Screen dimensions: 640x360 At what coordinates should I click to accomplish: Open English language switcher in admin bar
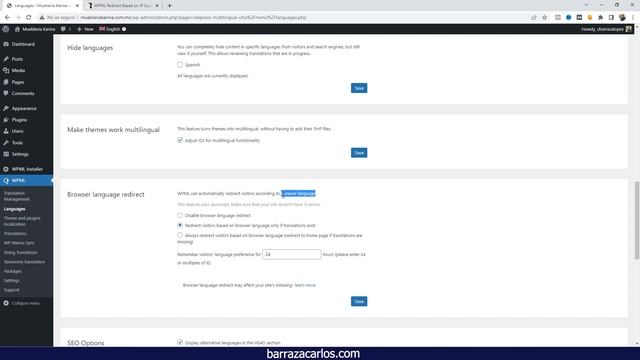pos(113,29)
